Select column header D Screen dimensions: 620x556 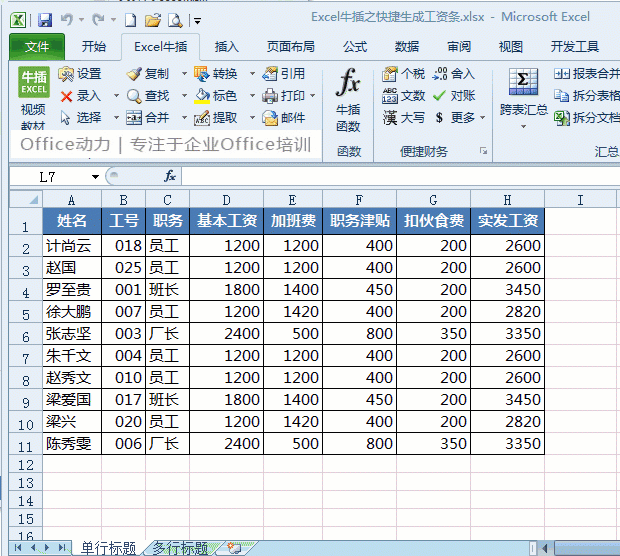click(x=226, y=200)
